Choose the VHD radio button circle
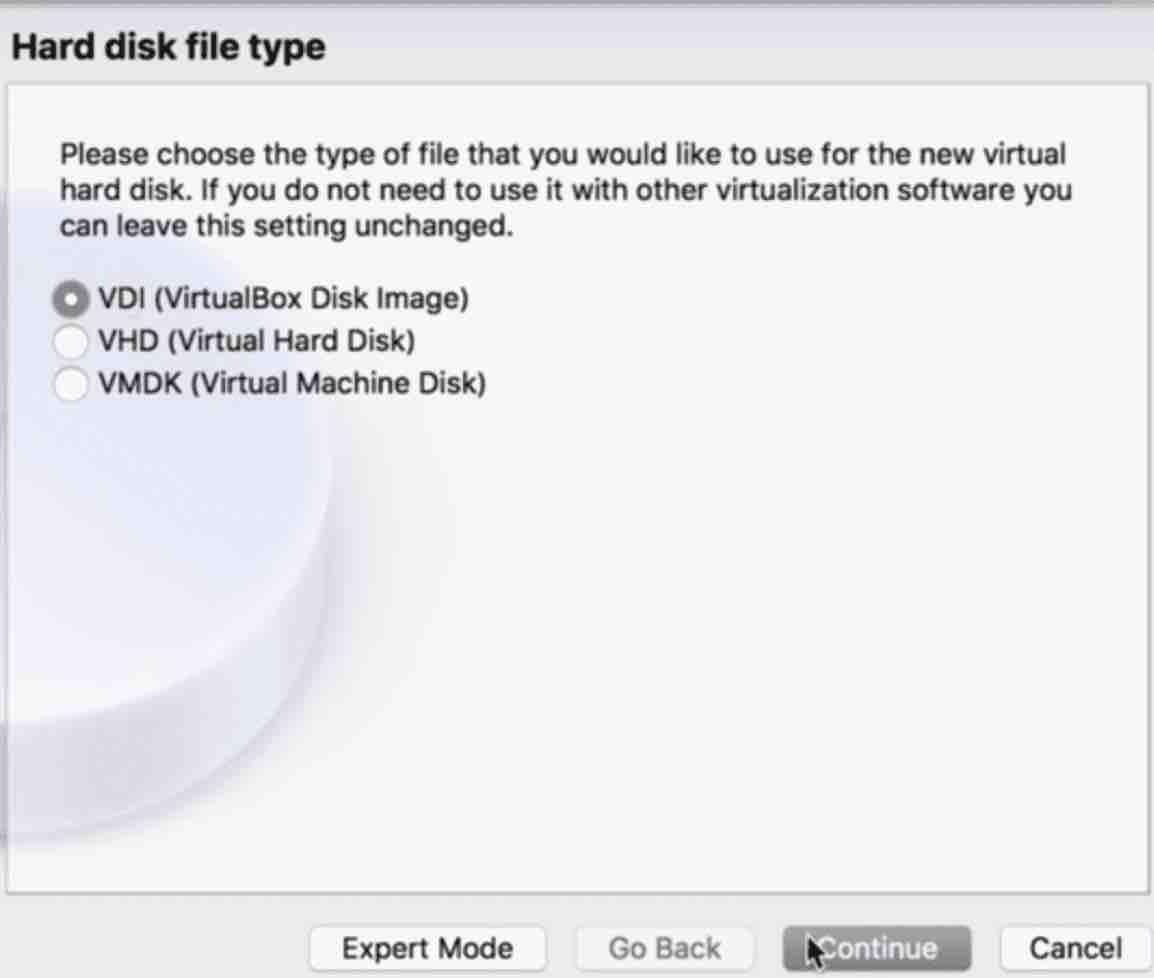 [x=71, y=341]
